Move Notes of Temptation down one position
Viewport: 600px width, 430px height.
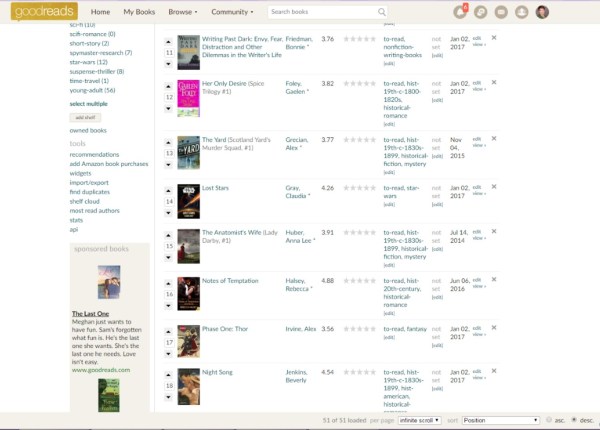tap(168, 305)
